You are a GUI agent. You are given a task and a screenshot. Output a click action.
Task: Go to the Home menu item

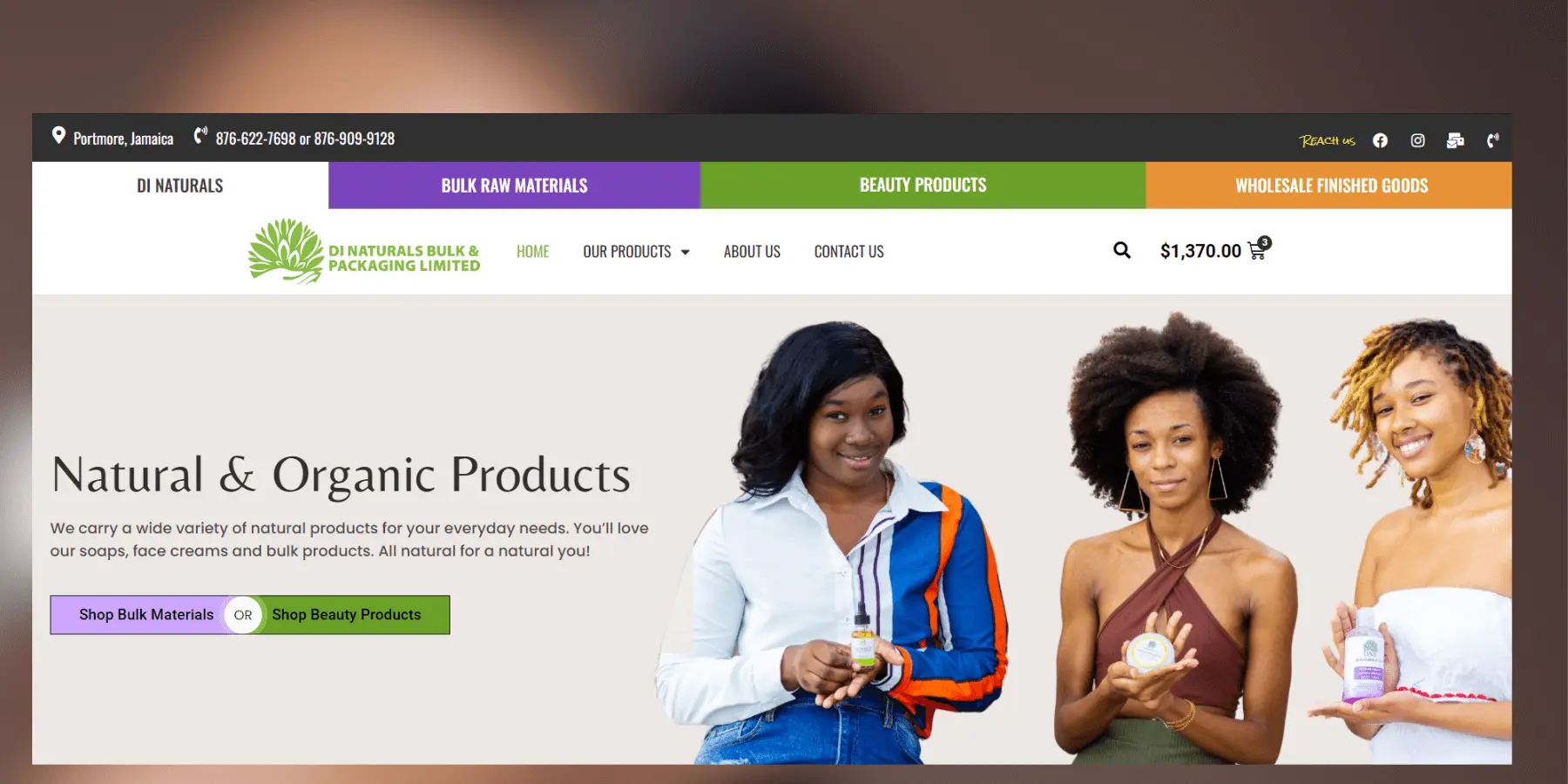(x=533, y=252)
